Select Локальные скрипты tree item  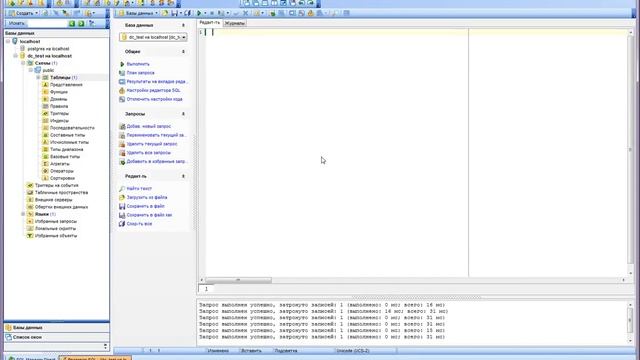click(x=55, y=229)
